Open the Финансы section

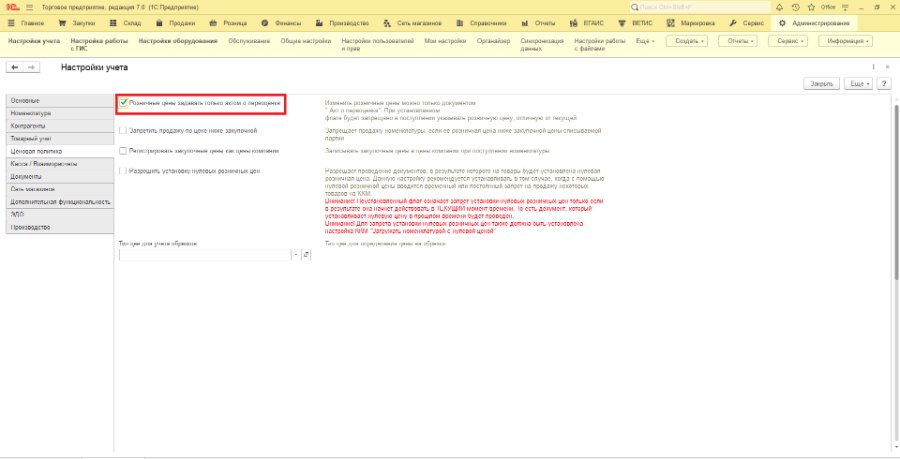281,23
